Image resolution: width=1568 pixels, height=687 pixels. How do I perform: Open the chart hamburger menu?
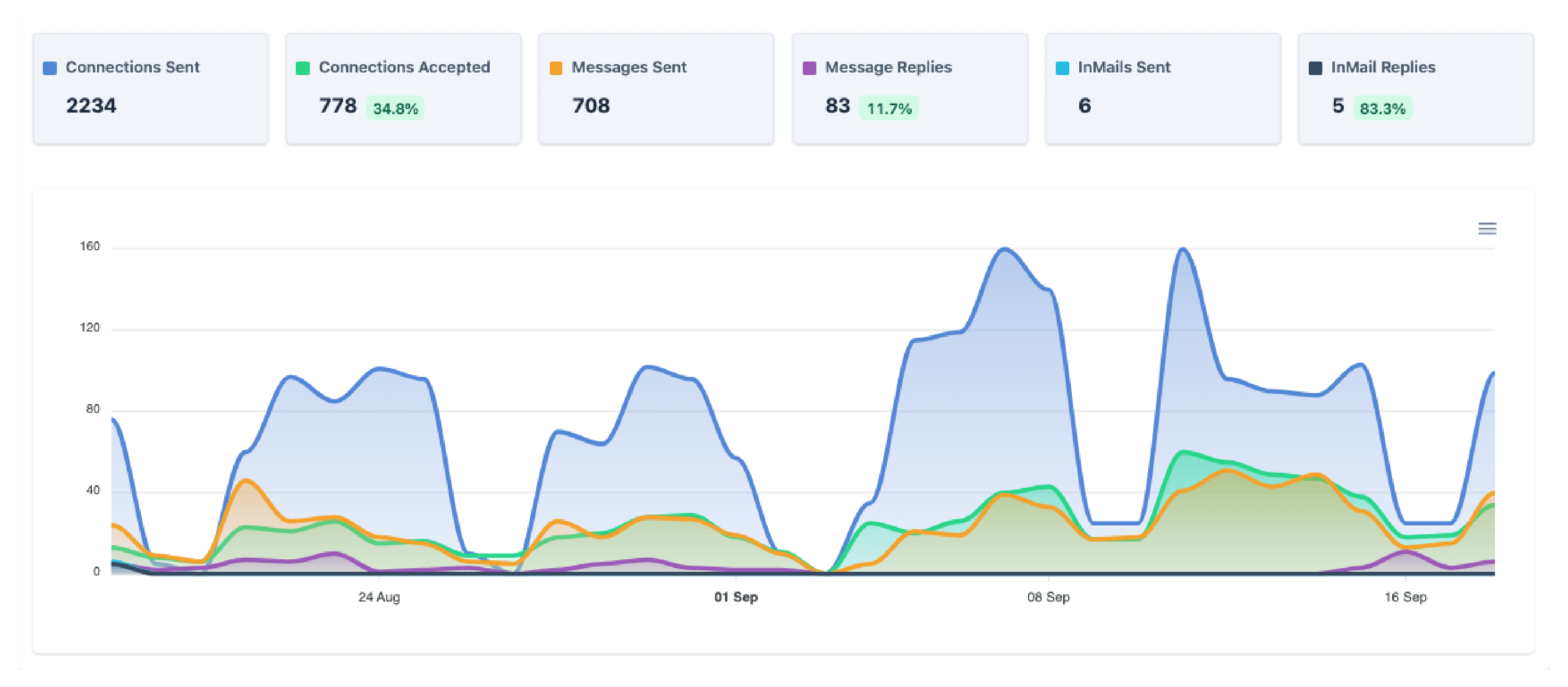[x=1487, y=229]
